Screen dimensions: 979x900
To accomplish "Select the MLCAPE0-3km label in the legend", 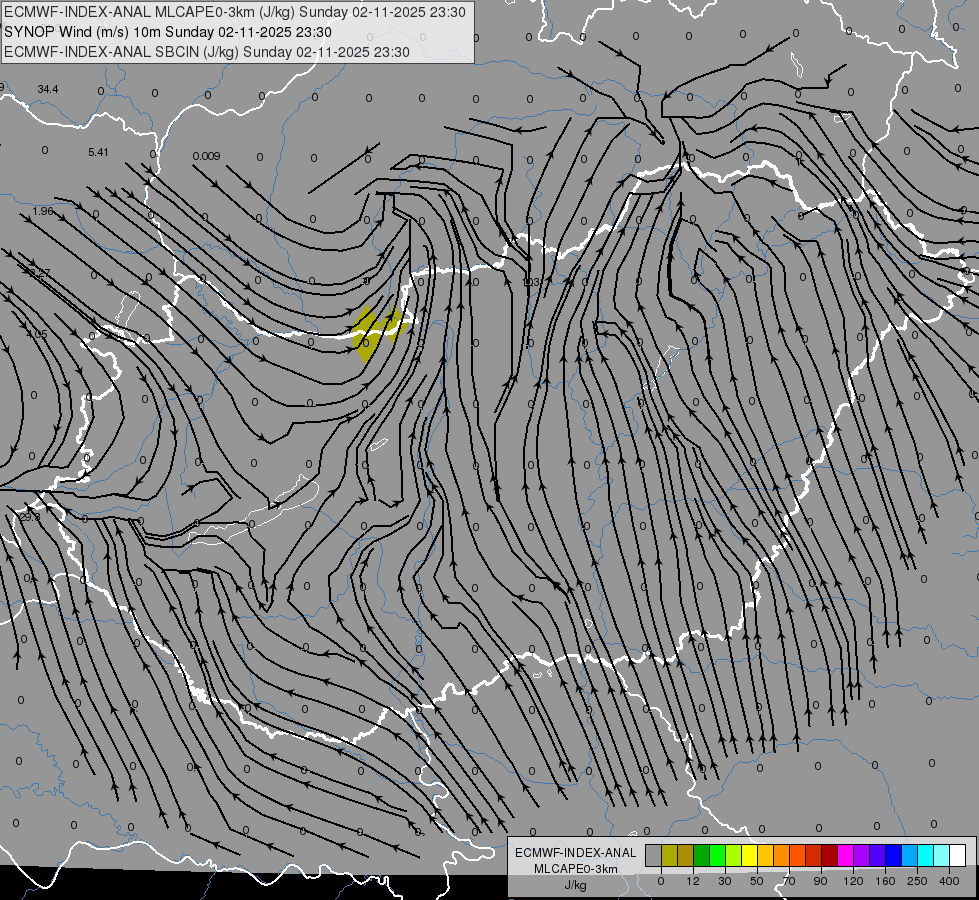I will pos(576,869).
